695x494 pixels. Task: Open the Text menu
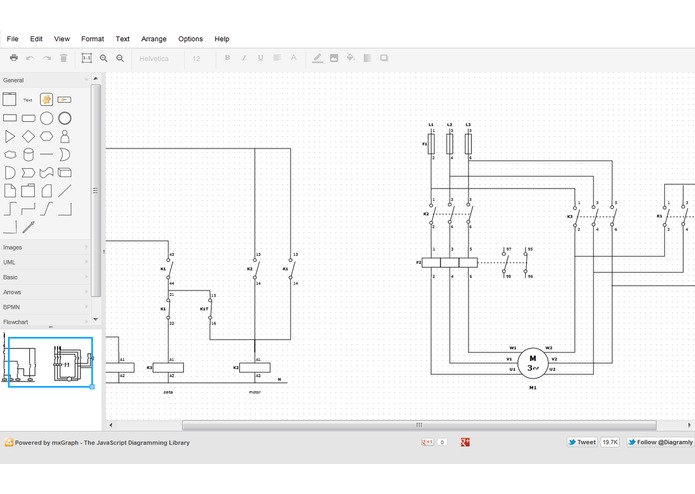(123, 39)
